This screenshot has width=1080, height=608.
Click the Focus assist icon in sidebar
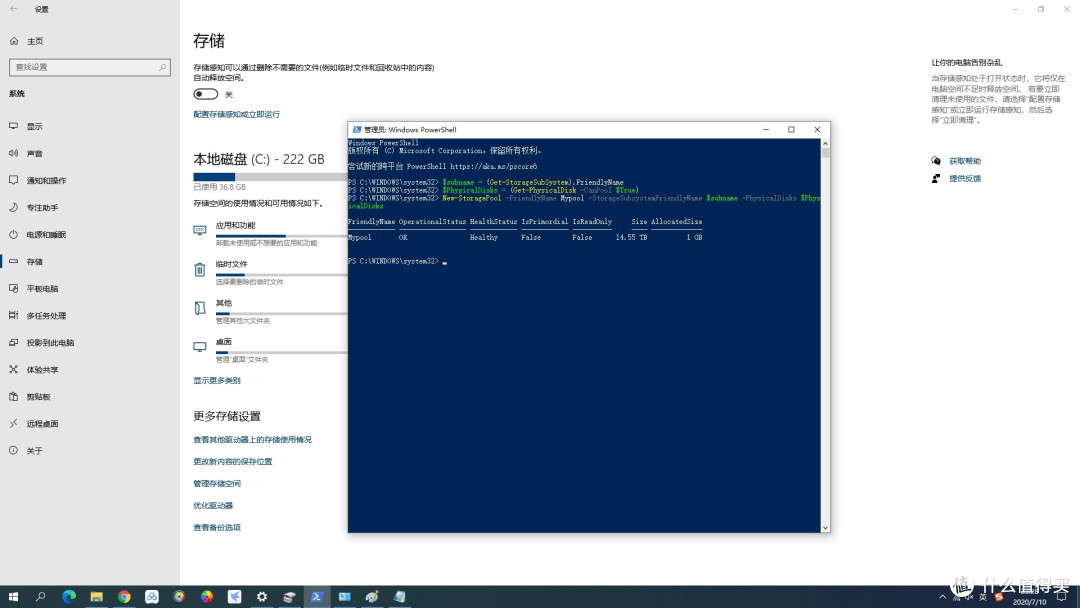coord(15,207)
